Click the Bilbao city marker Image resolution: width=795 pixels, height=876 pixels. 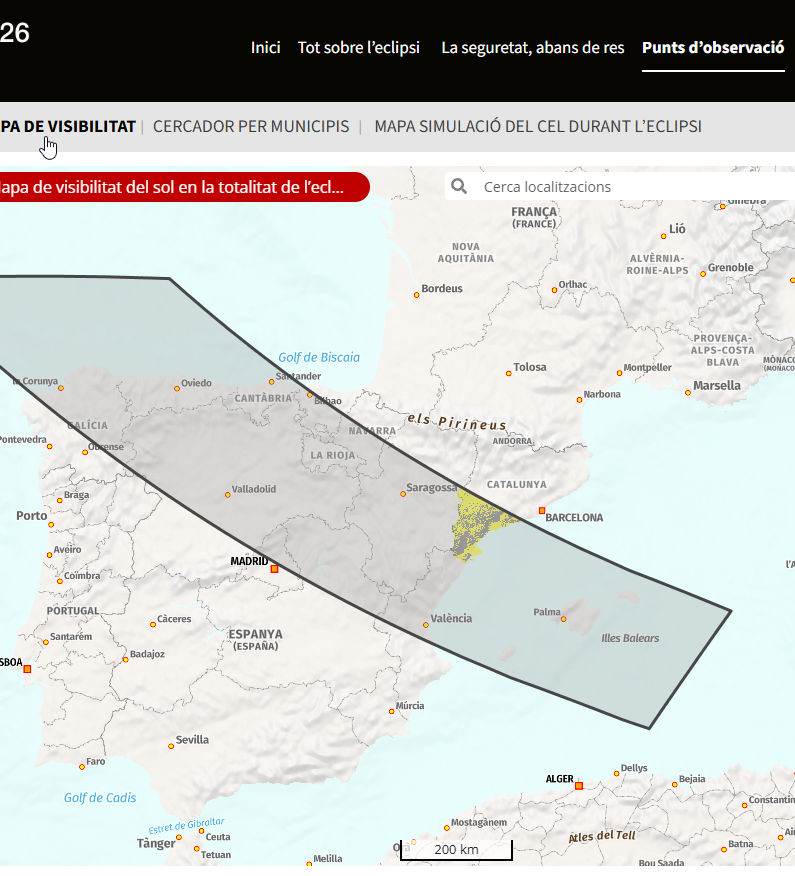coord(310,394)
